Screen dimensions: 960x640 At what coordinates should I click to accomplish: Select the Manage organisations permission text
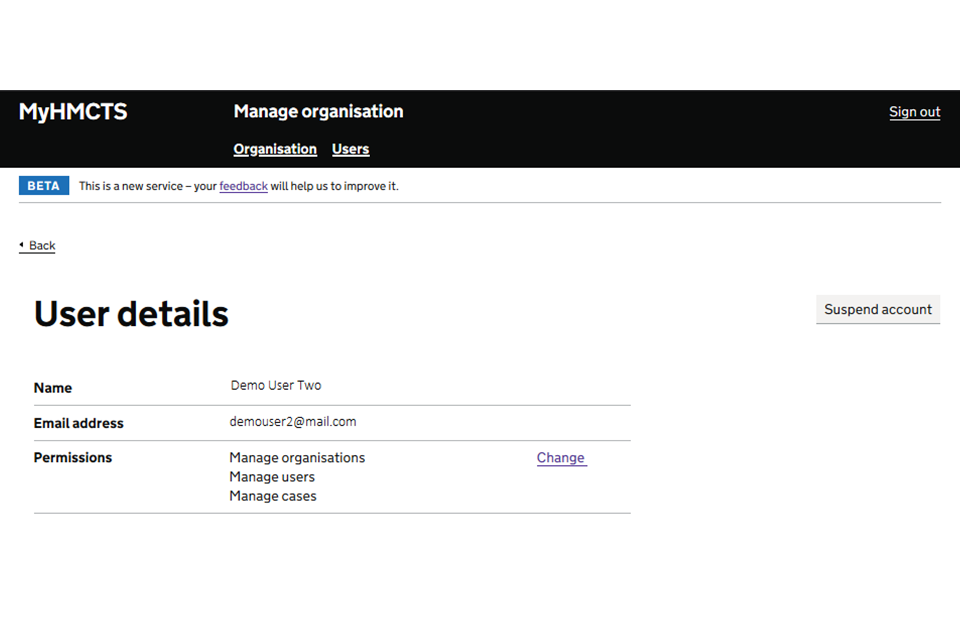297,457
